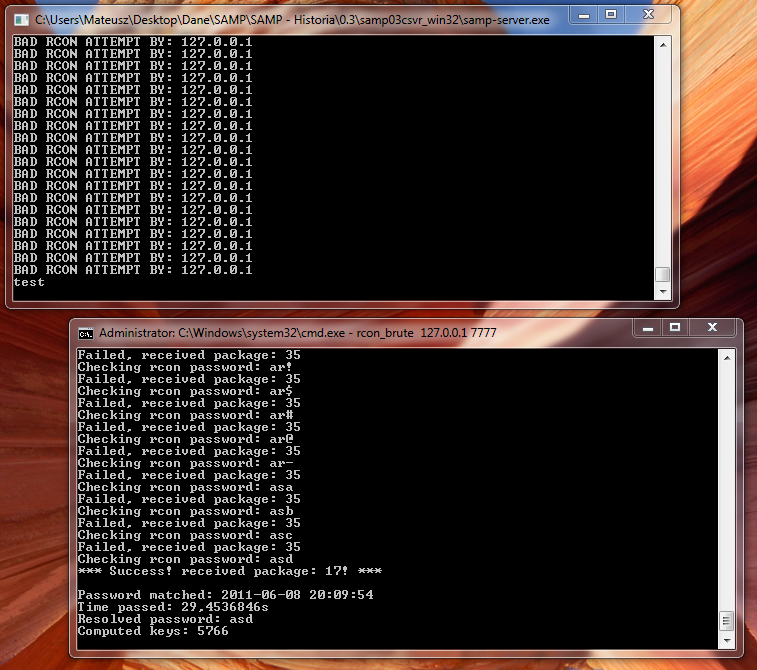Click 'Checking rcon password: ar@' line

click(x=185, y=439)
